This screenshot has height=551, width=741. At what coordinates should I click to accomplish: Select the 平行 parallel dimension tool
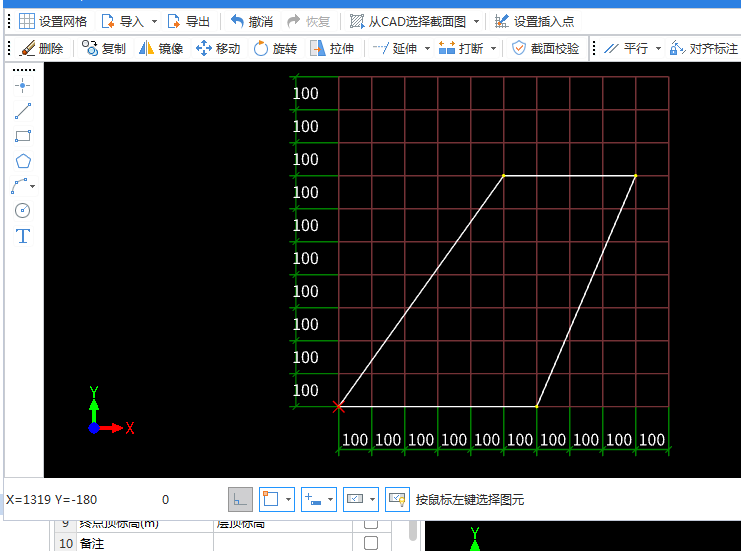click(626, 48)
